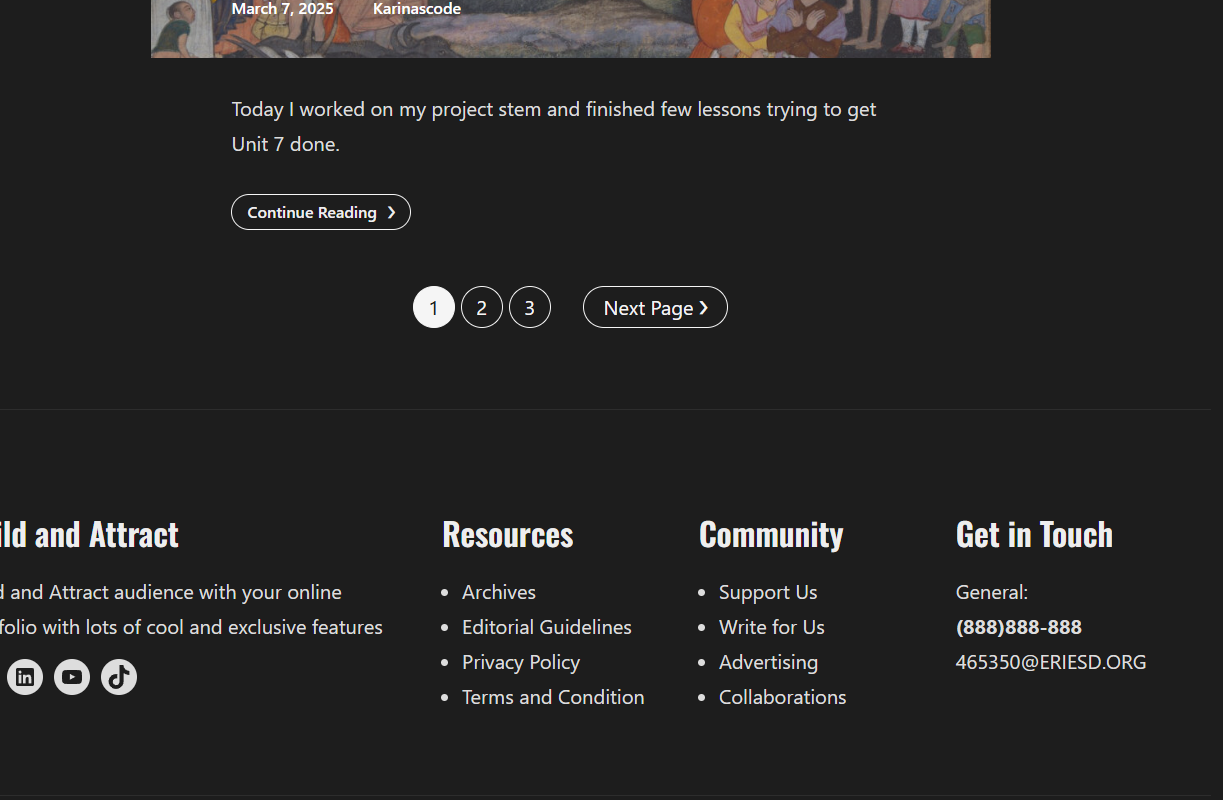The image size is (1223, 800).
Task: Open the TikTok social icon
Action: [119, 677]
